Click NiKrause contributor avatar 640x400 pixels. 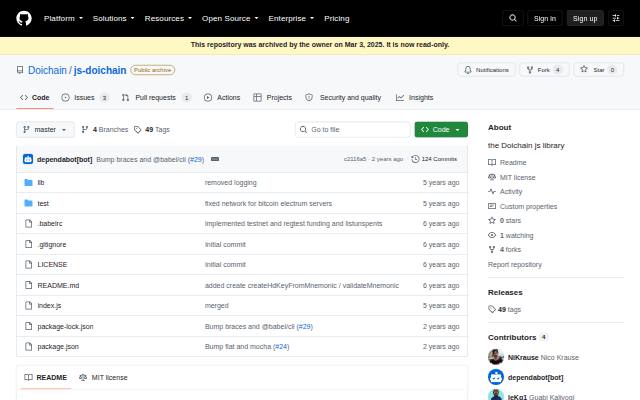[x=496, y=357]
